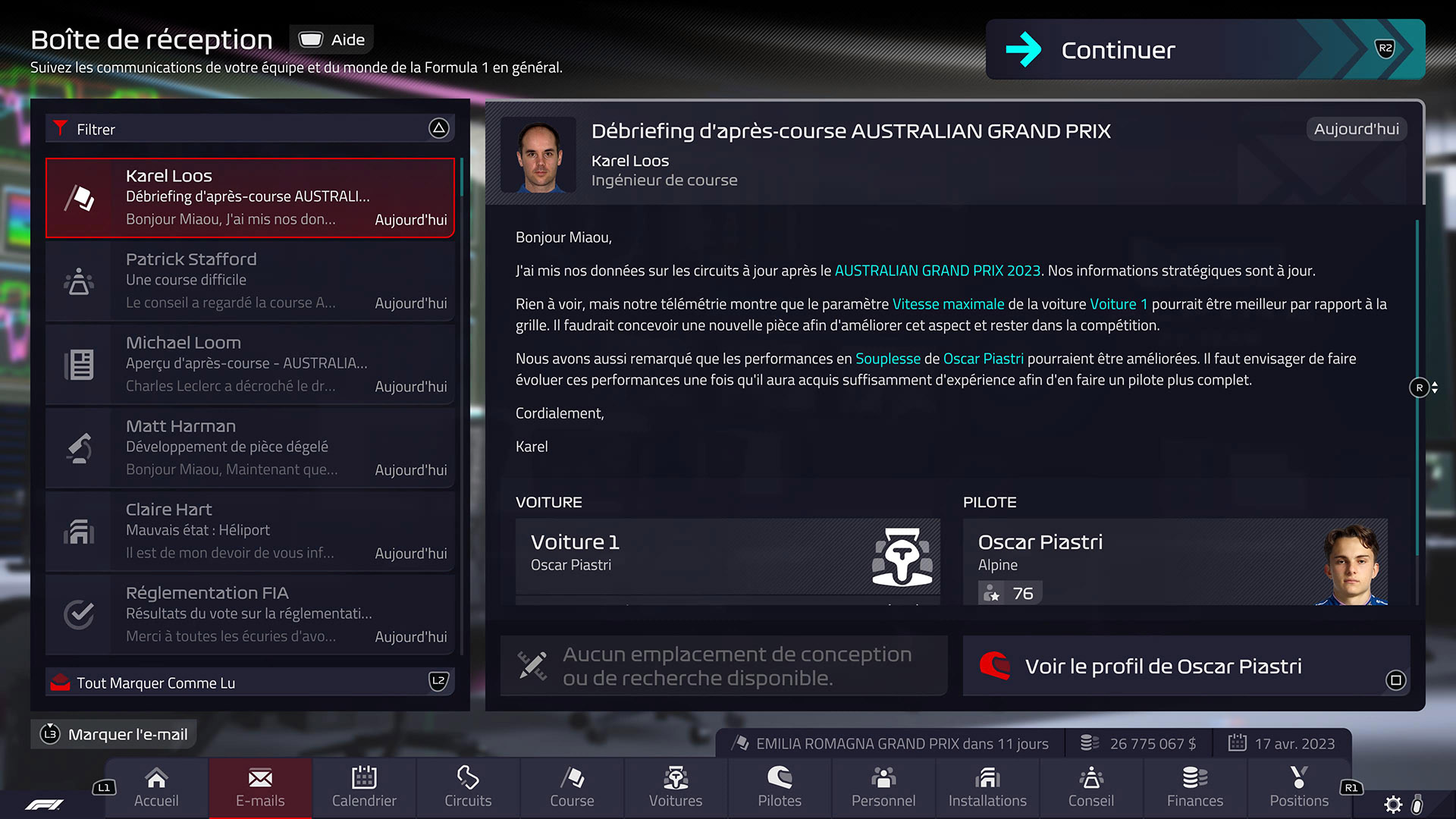Open the Aide help button
Screen dimensions: 1456x819
331,39
